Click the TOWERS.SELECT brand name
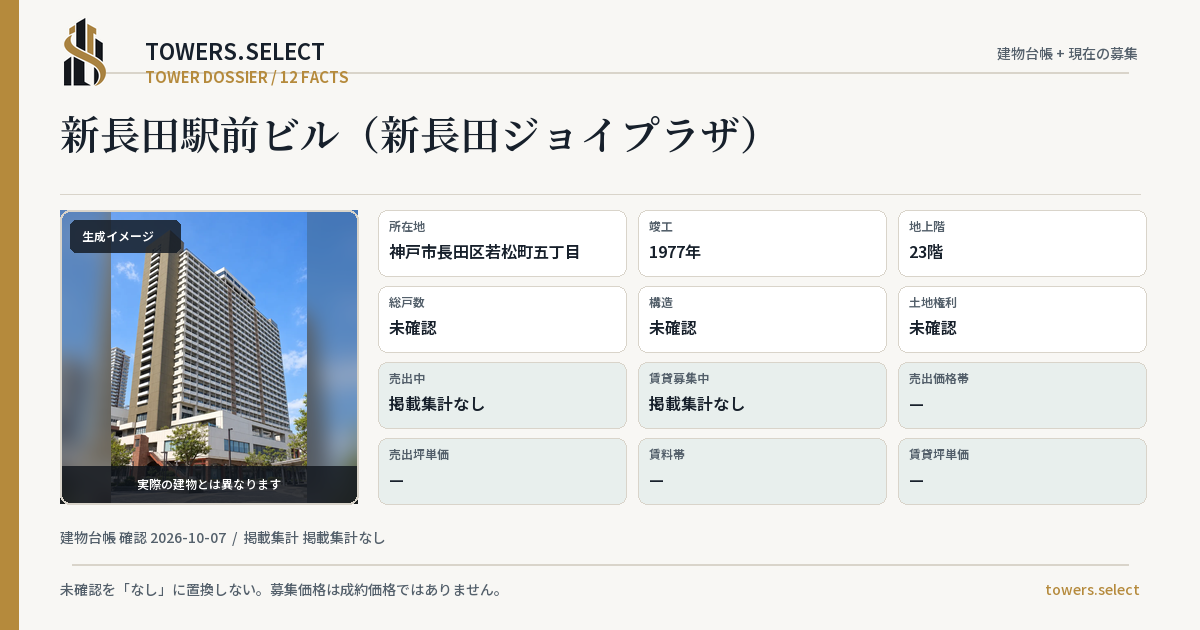 [235, 52]
